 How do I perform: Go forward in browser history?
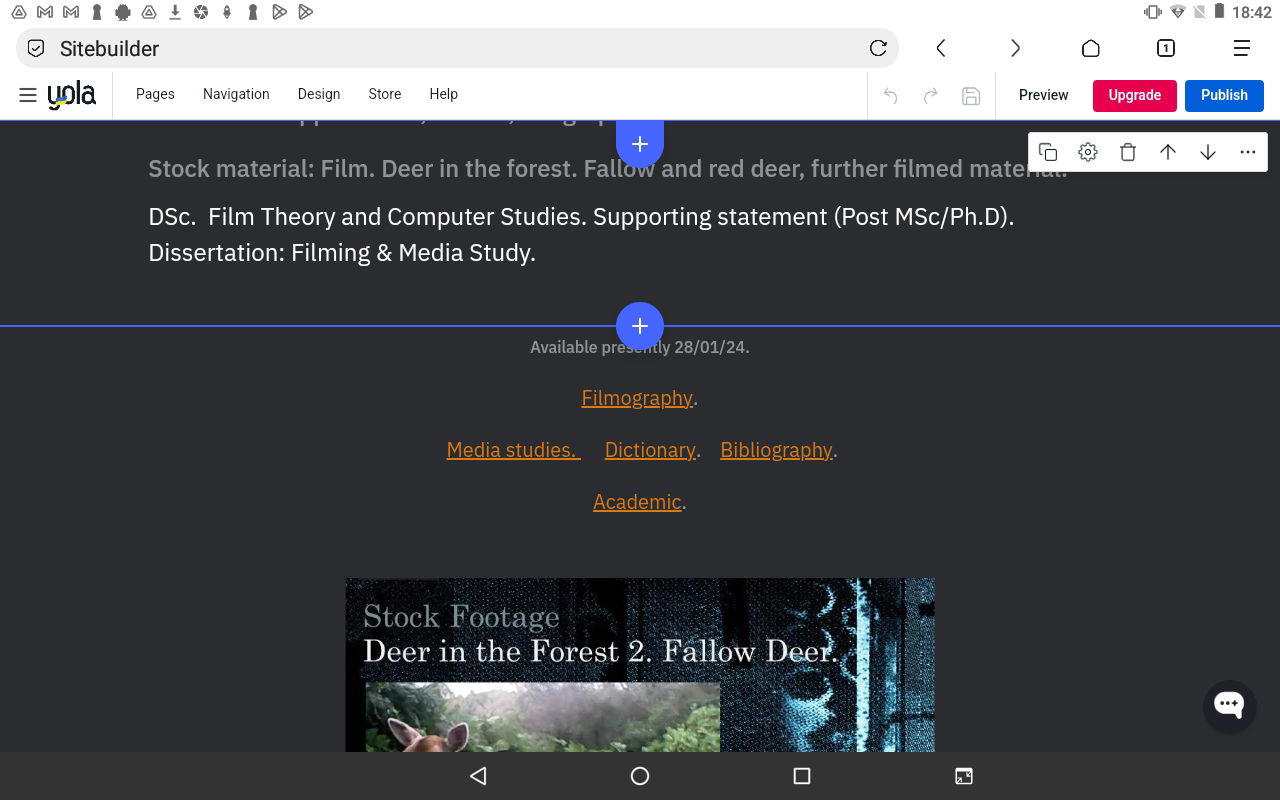pyautogui.click(x=1015, y=48)
